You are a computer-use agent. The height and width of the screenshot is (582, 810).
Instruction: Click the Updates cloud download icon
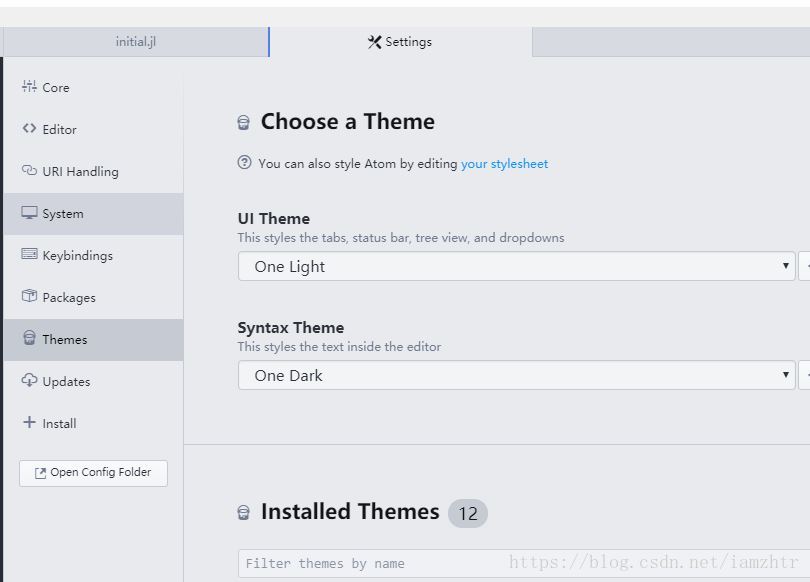coord(29,380)
